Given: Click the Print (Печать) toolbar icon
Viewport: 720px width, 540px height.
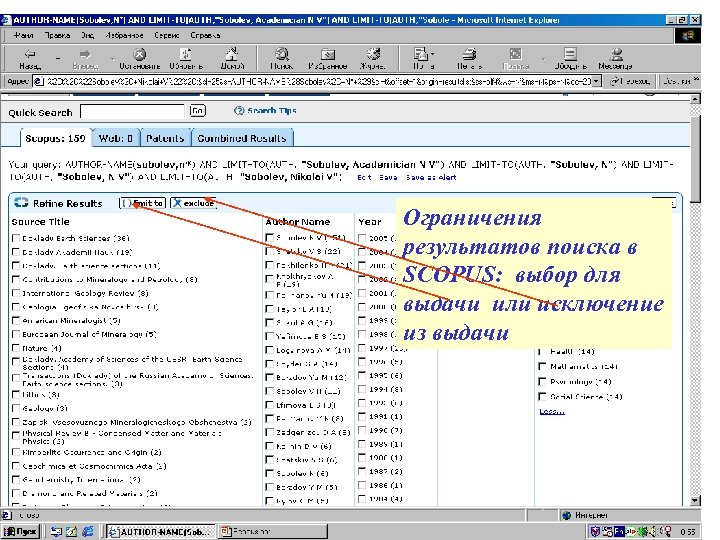Looking at the screenshot, I should click(x=469, y=54).
